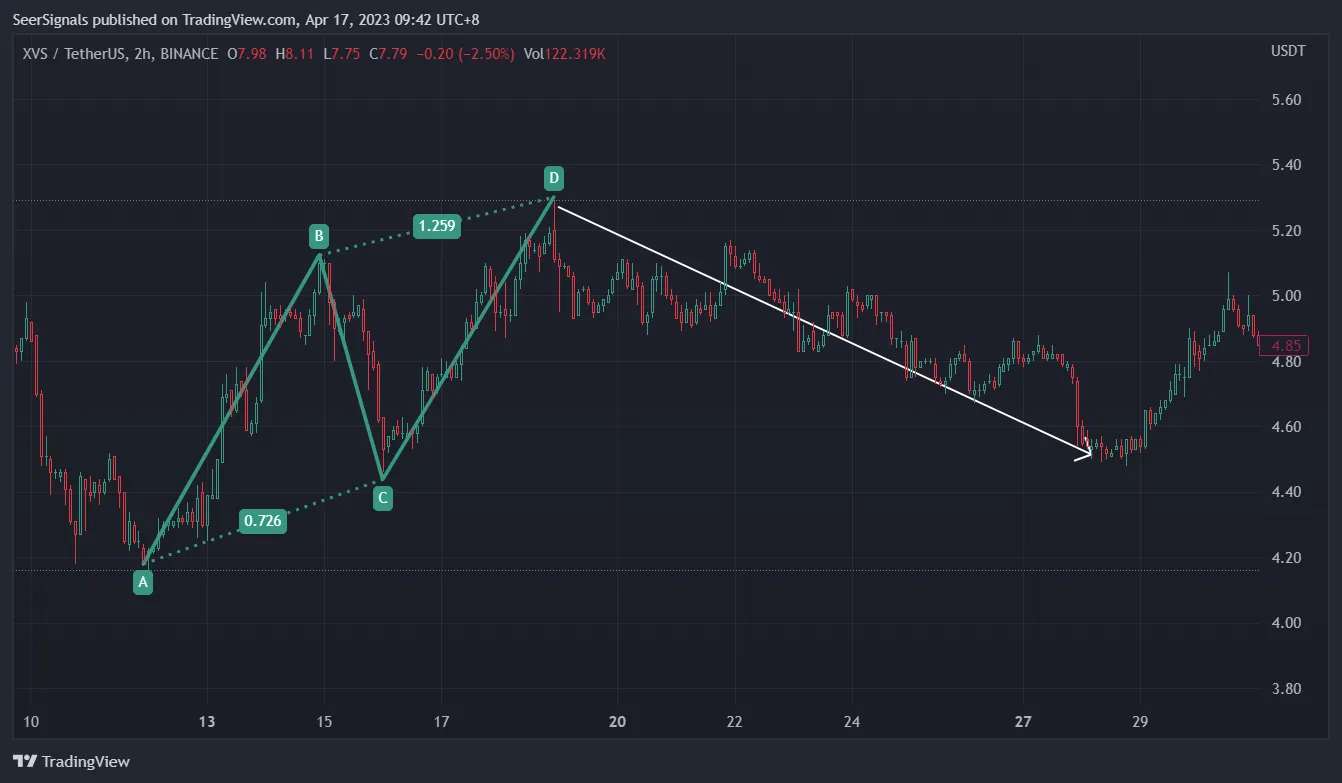Select pattern point label D
The width and height of the screenshot is (1342, 783).
pyautogui.click(x=553, y=179)
